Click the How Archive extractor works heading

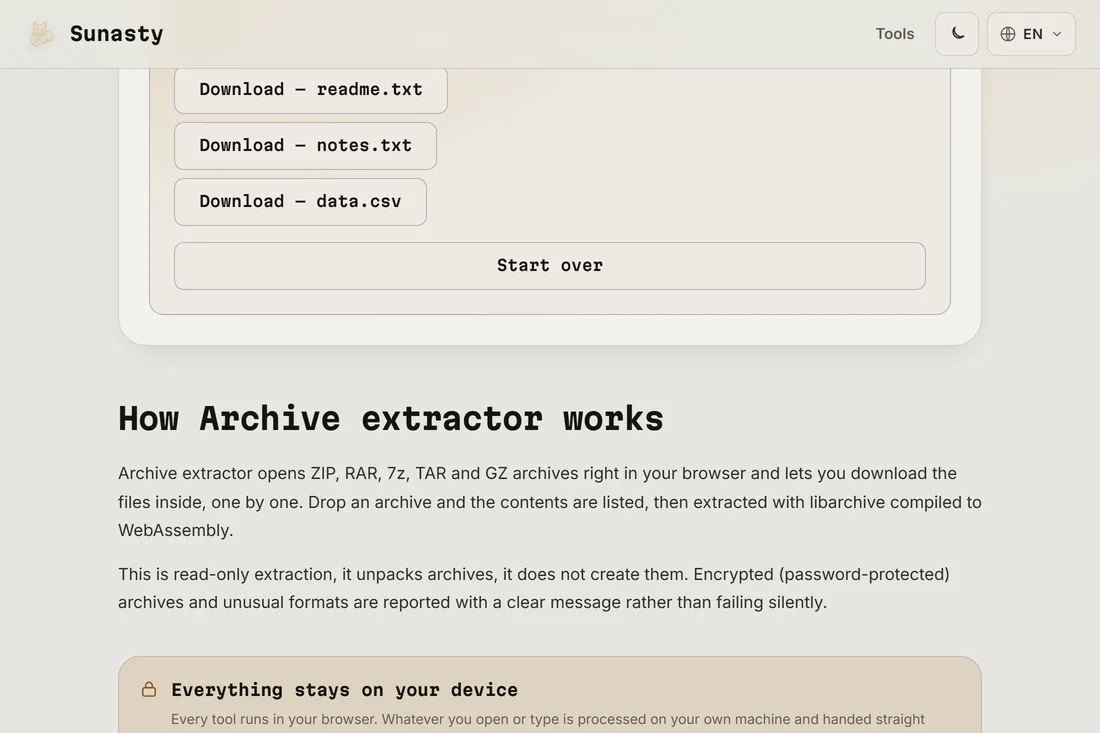pyautogui.click(x=391, y=419)
